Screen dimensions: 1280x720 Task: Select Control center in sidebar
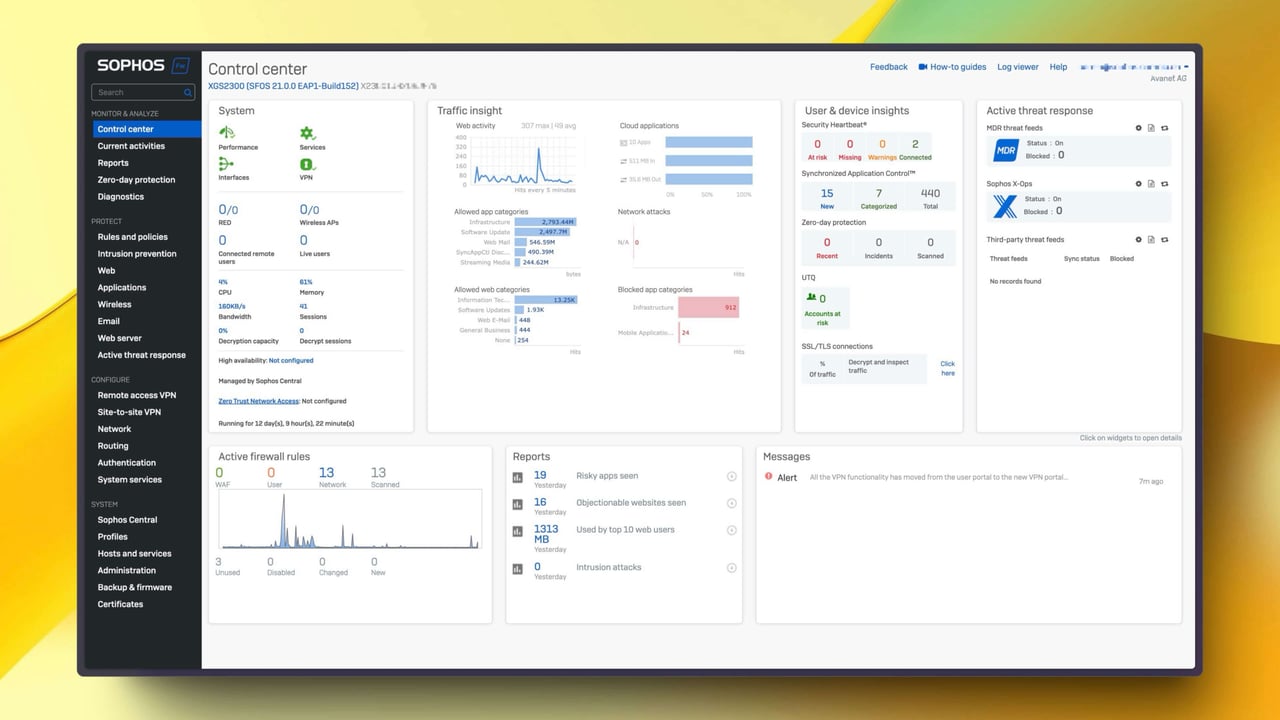(x=147, y=129)
